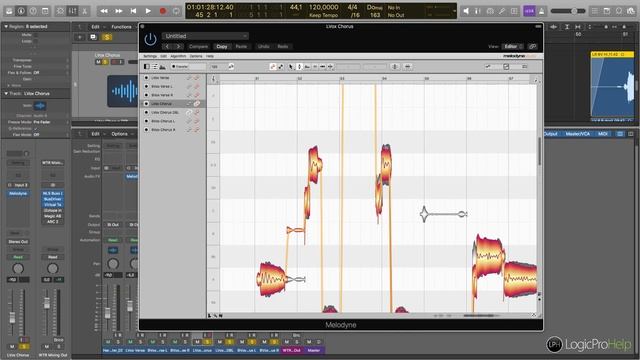Collapse the Region inspector disclosure triangle
Image resolution: width=640 pixels, height=360 pixels.
[6, 27]
